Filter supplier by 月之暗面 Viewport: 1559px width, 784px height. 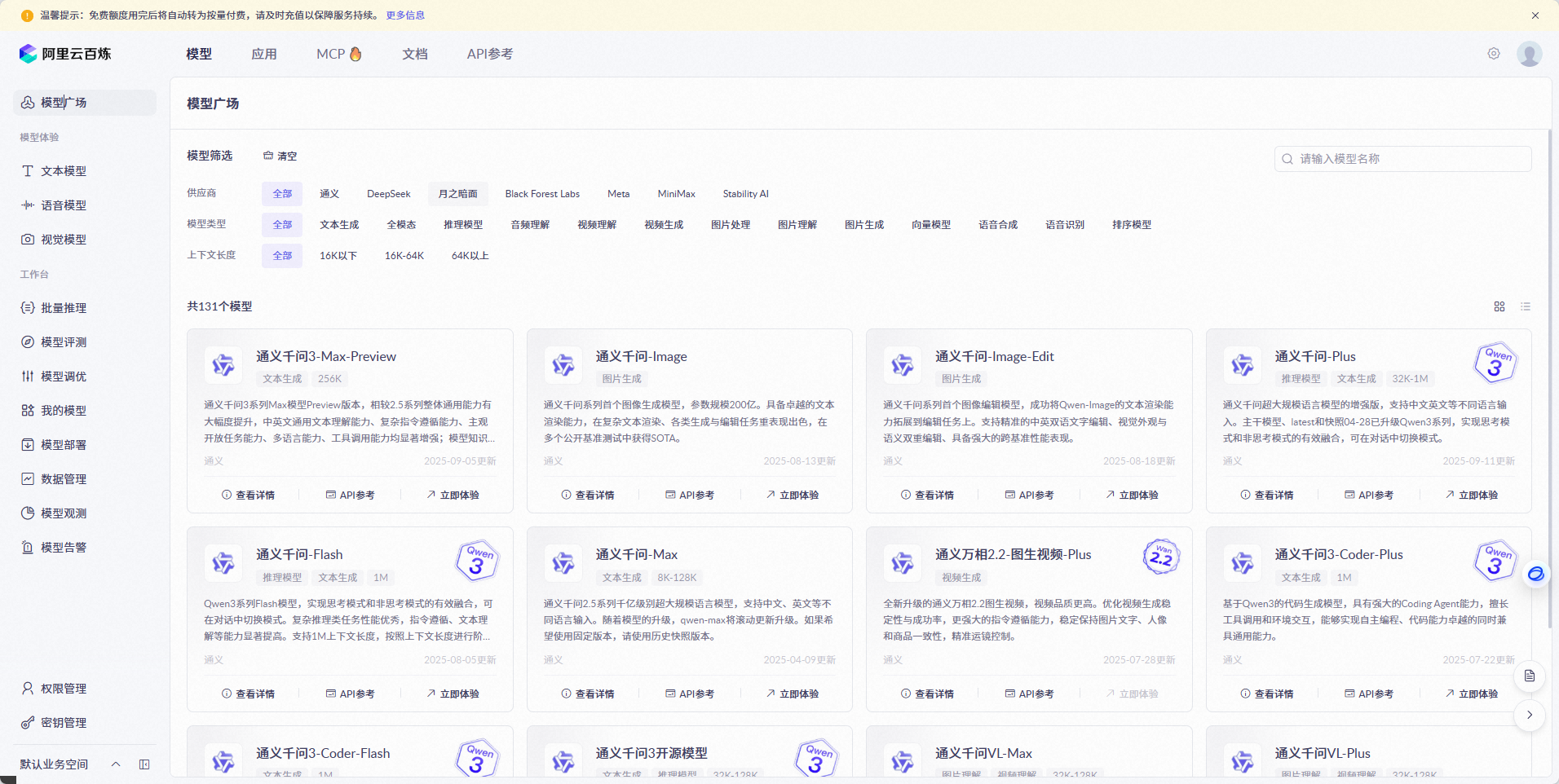(457, 194)
